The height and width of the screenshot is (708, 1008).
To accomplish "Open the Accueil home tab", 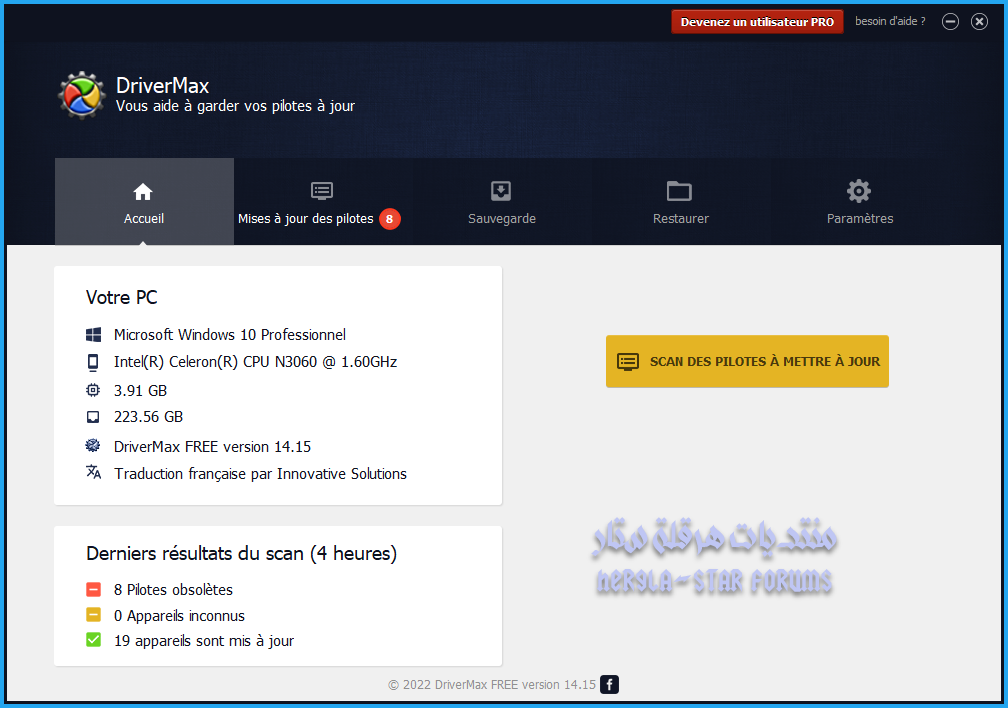I will (x=144, y=202).
